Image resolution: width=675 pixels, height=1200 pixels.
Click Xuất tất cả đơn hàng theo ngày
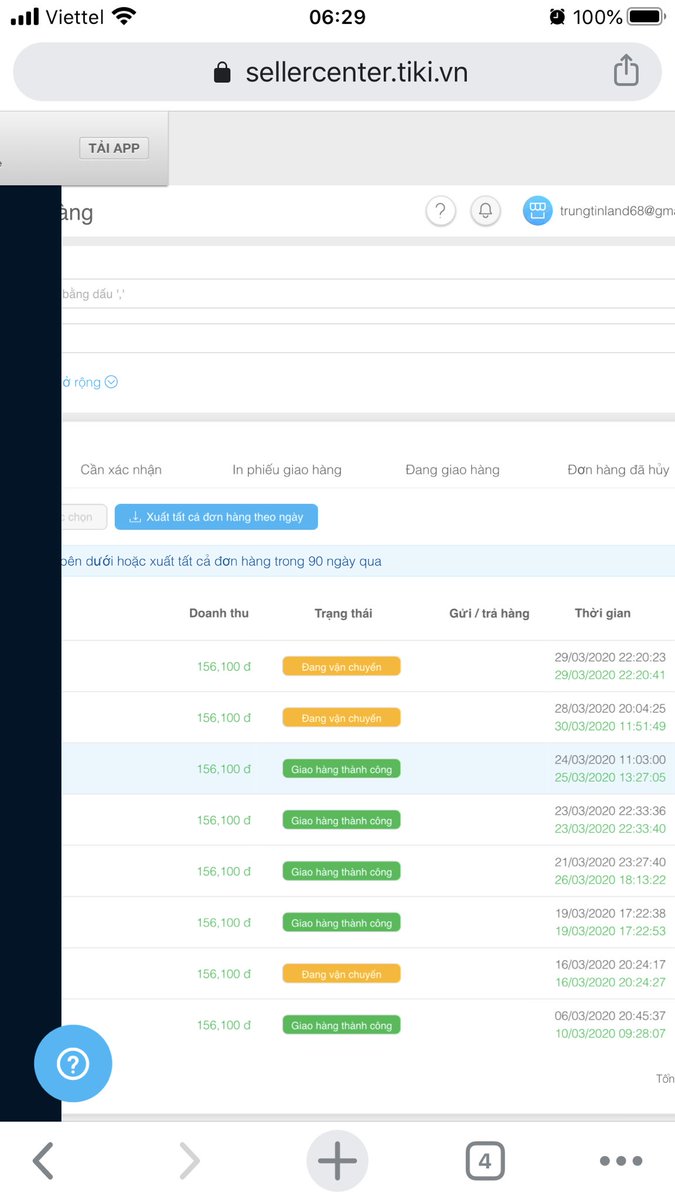click(216, 517)
